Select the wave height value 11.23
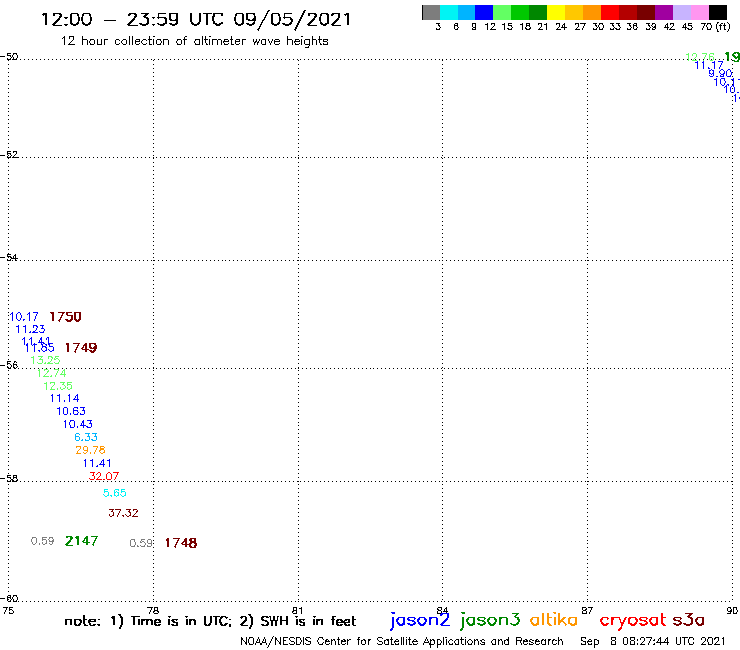Viewport: 740px width, 650px height. coord(30,329)
